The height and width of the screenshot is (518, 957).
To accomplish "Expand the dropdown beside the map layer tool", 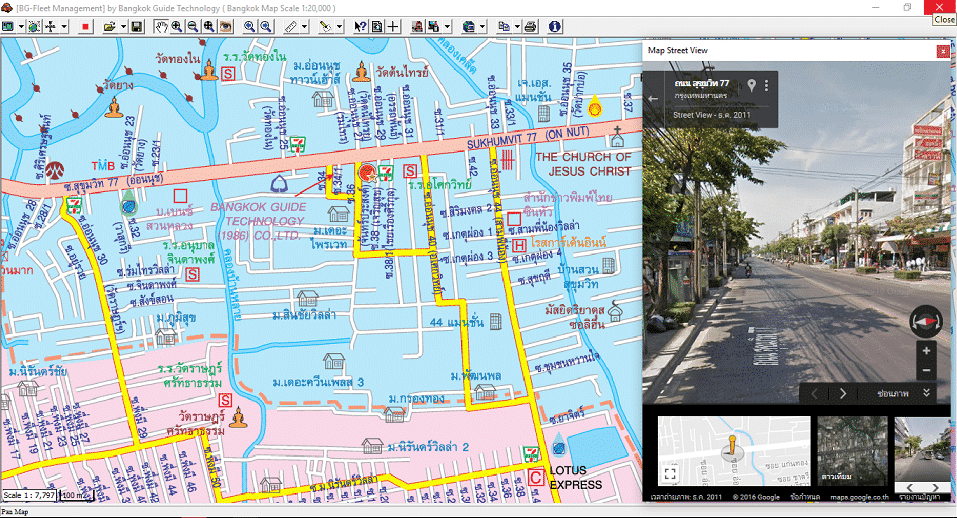I will click(21, 26).
